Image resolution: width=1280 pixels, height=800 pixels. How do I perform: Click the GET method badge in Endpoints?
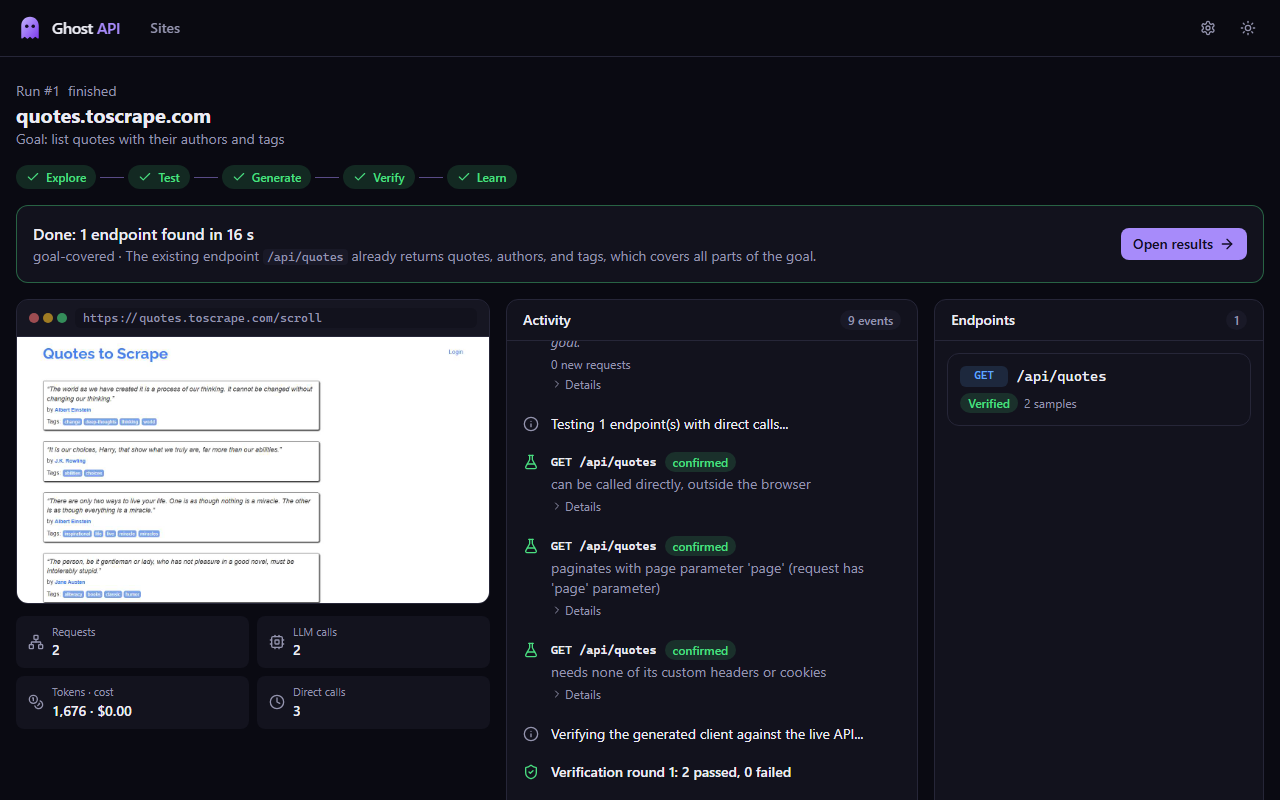(x=984, y=376)
